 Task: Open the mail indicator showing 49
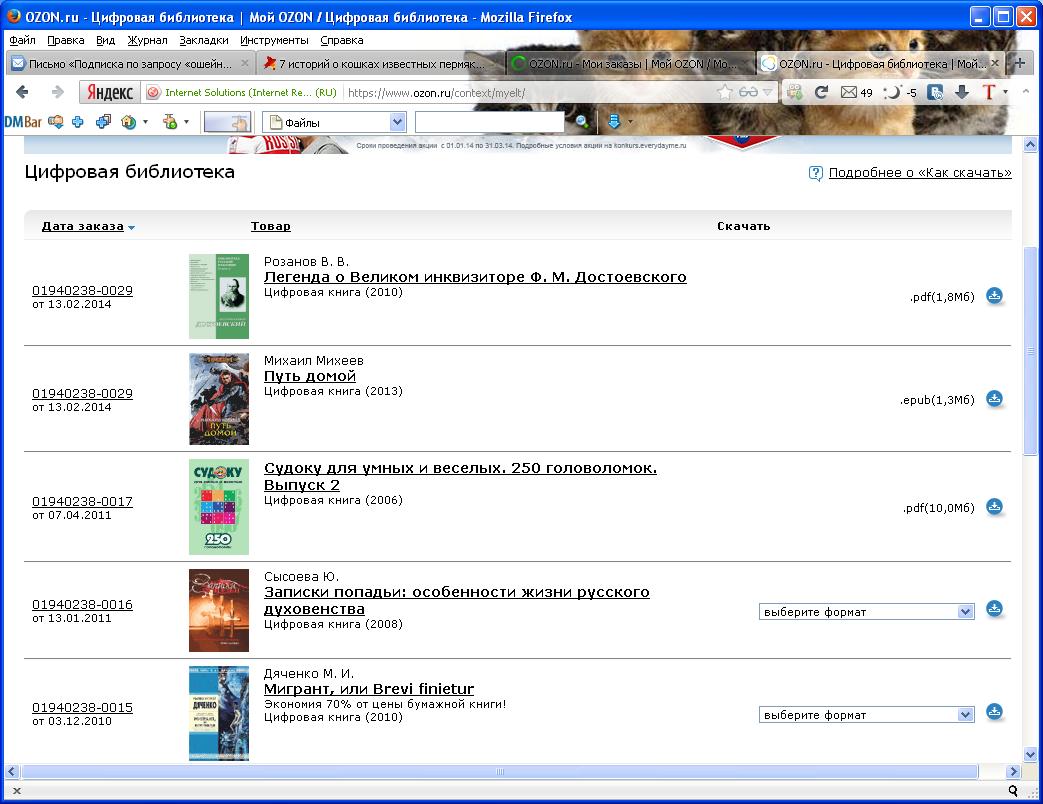click(x=856, y=92)
